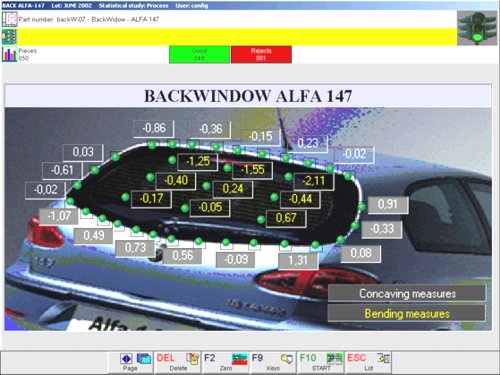Switch to Bending measures view
Image resolution: width=500 pixels, height=375 pixels.
coord(407,313)
